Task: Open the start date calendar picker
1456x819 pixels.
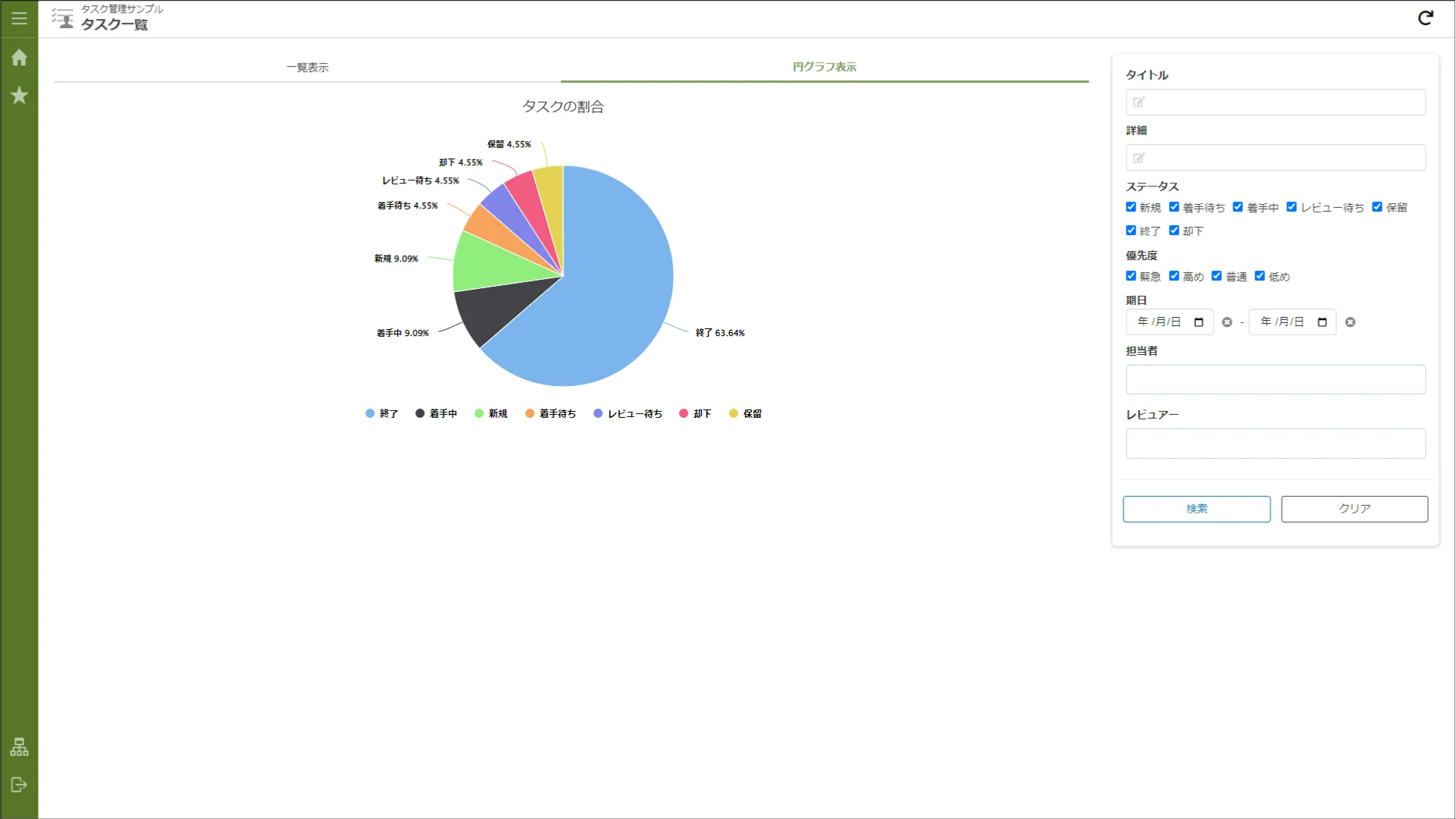Action: coord(1198,322)
